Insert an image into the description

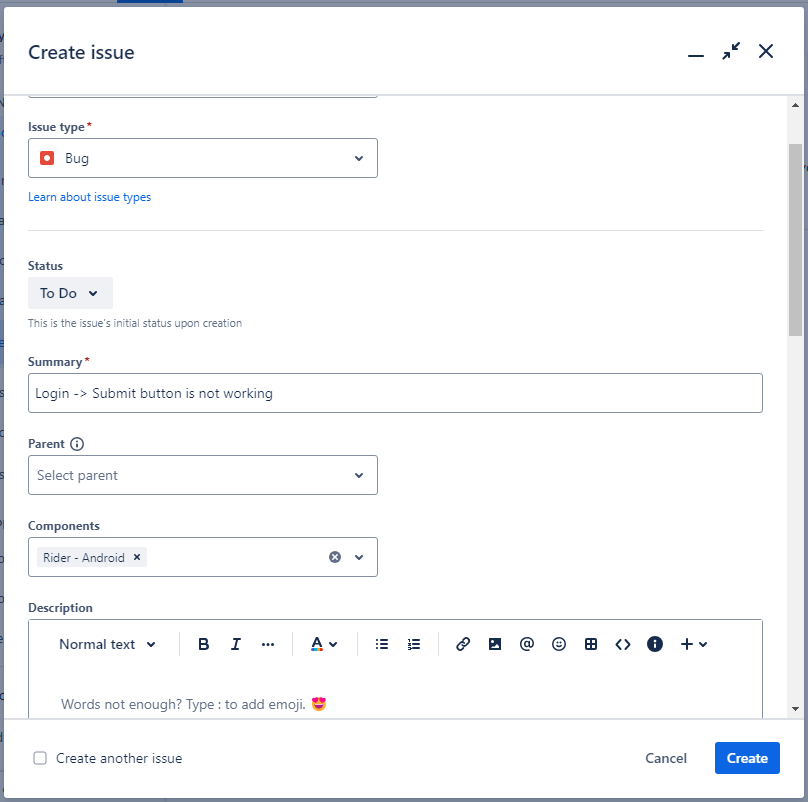[x=495, y=645]
